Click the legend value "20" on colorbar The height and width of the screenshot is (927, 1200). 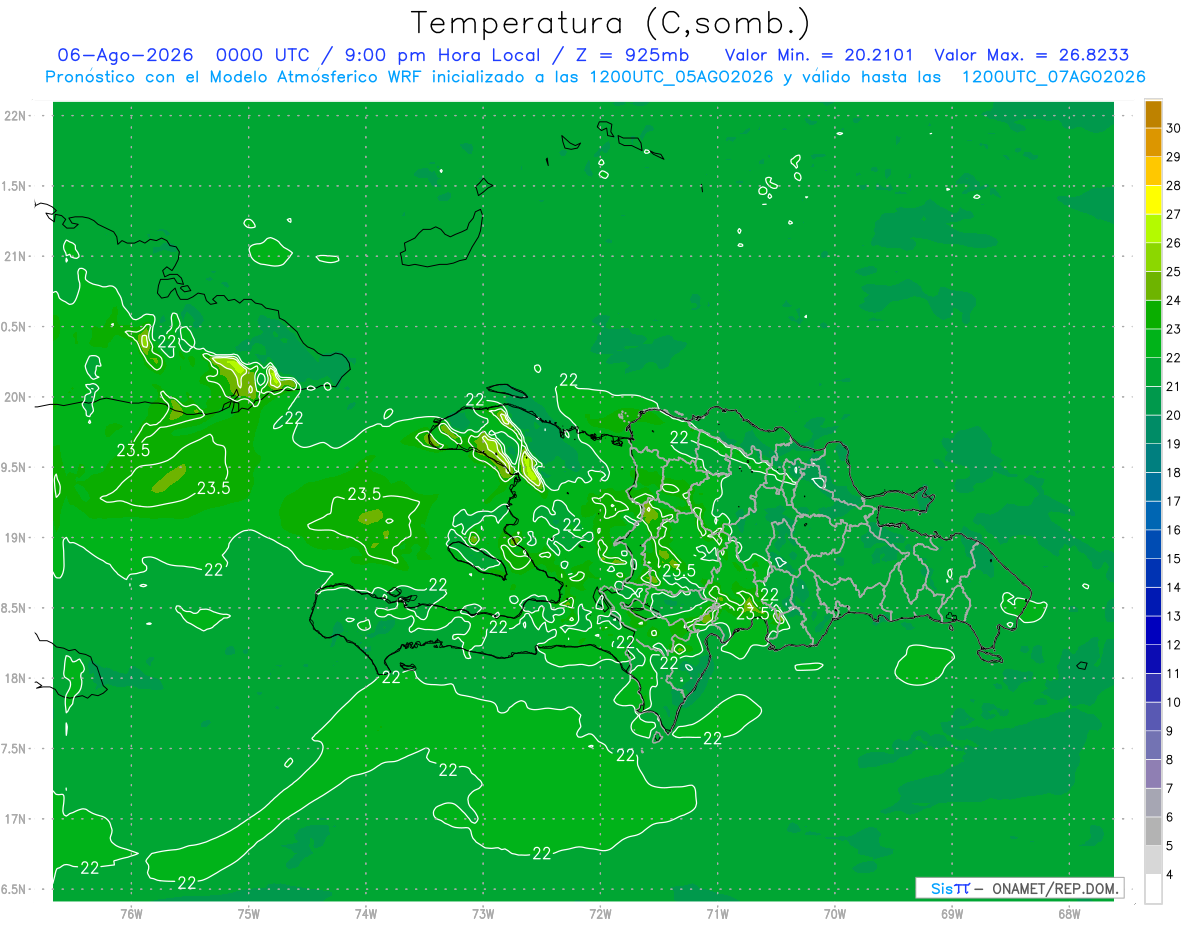[x=1175, y=416]
